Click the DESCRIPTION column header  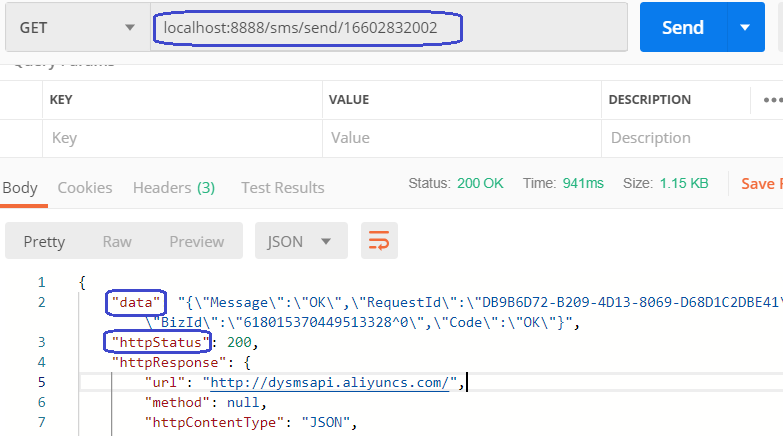click(x=650, y=100)
